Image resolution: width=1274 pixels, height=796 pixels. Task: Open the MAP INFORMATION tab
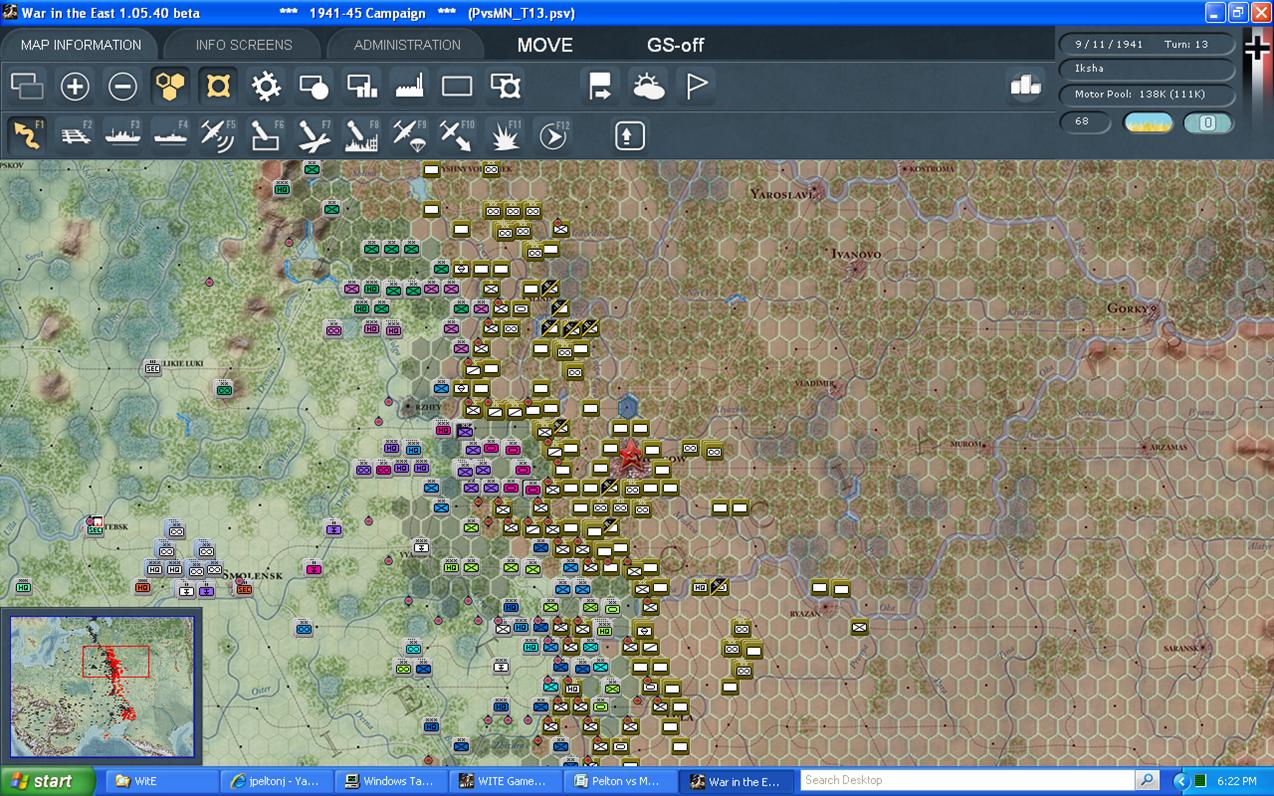click(x=81, y=45)
